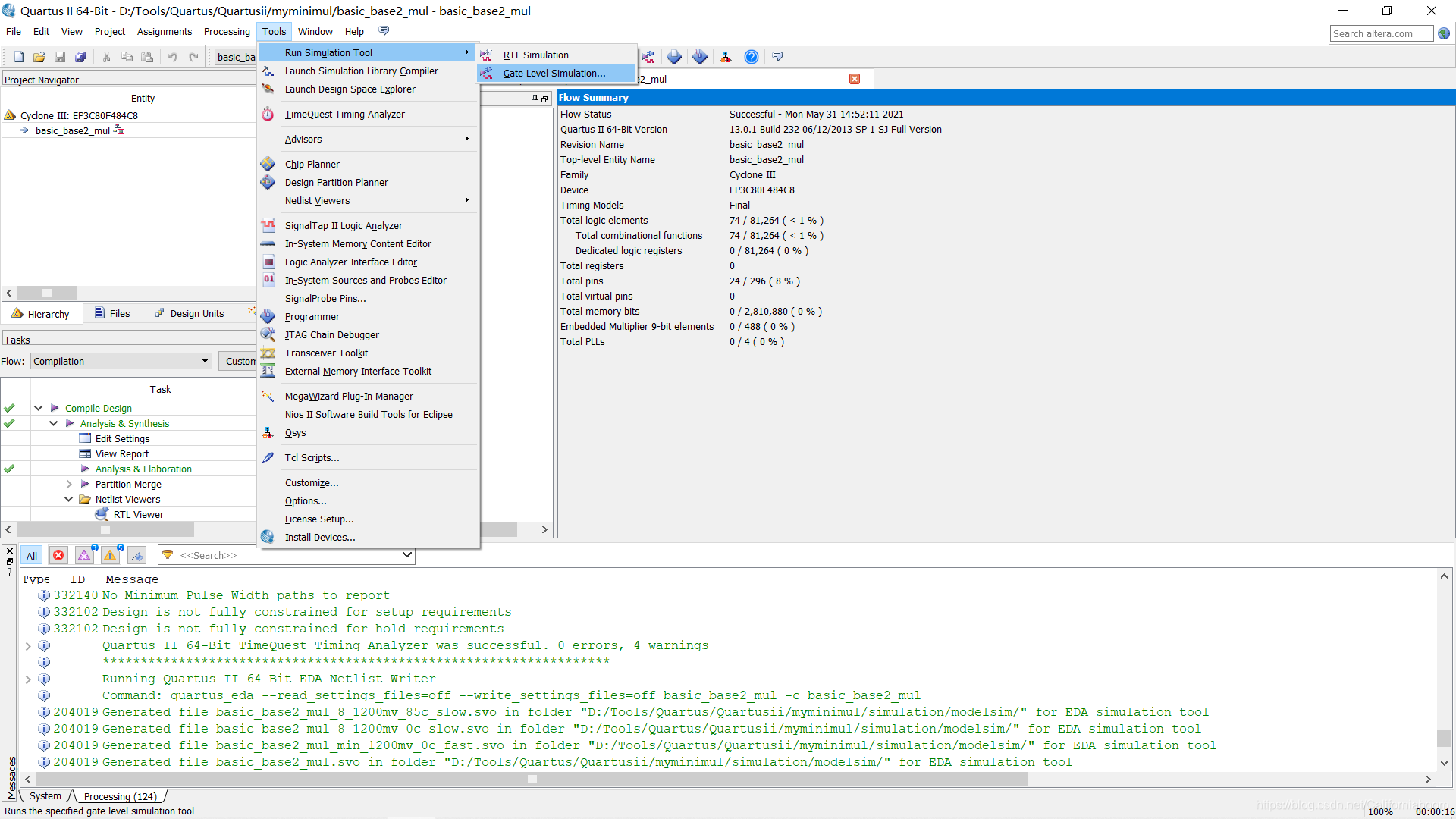1456x819 pixels.
Task: Expand the Partition Merge task
Action: pyautogui.click(x=69, y=485)
